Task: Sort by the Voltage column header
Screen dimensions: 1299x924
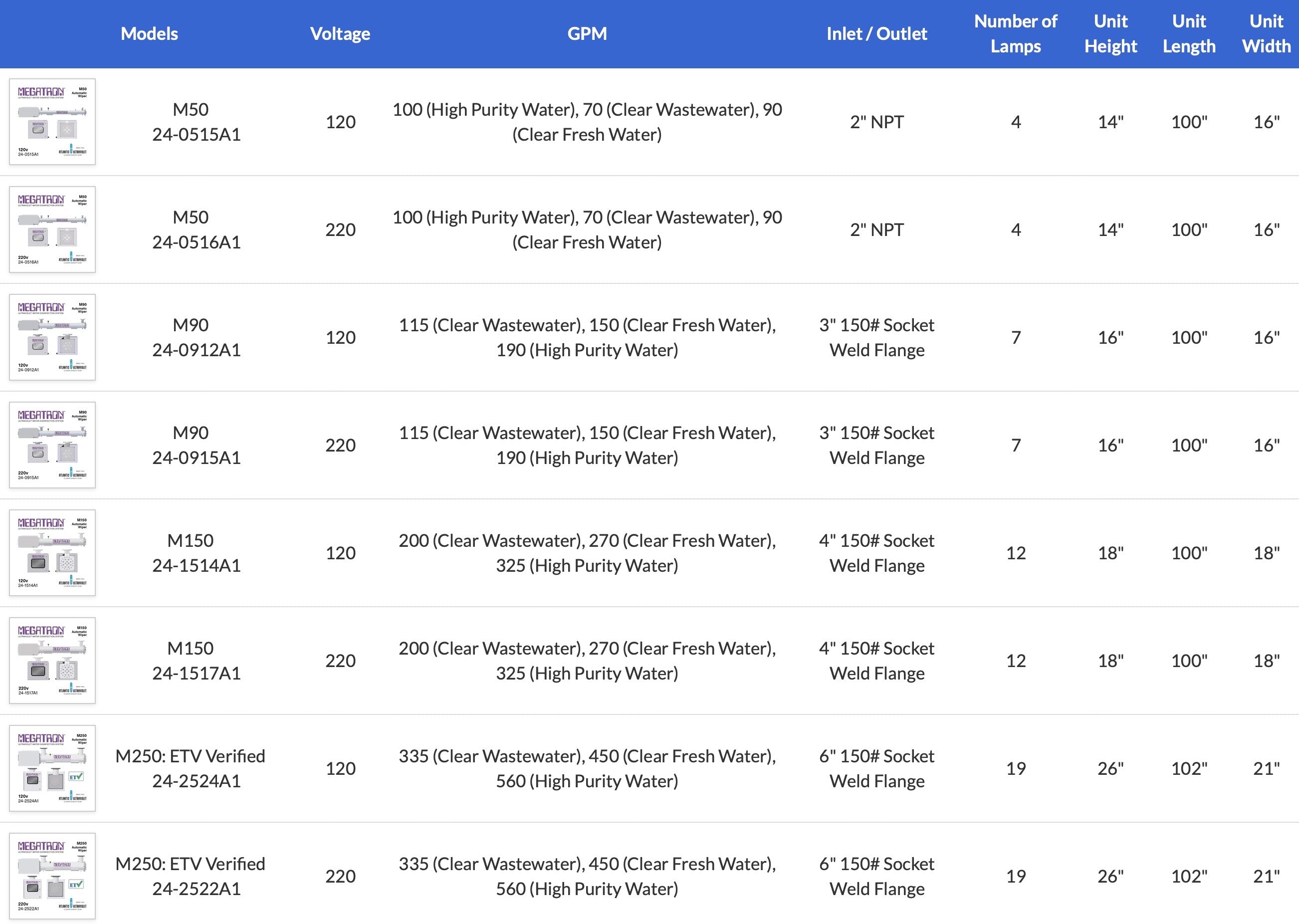Action: [x=340, y=33]
